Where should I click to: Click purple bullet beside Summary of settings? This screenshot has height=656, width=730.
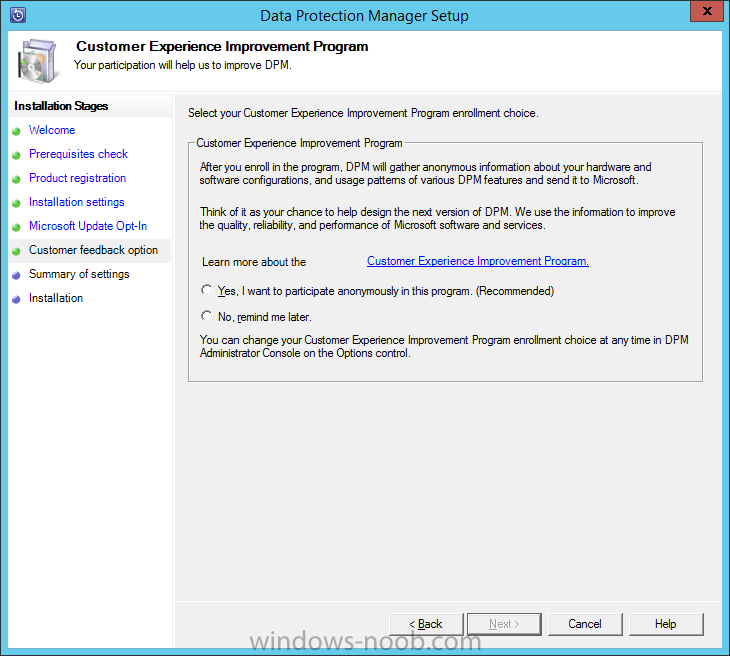16,276
